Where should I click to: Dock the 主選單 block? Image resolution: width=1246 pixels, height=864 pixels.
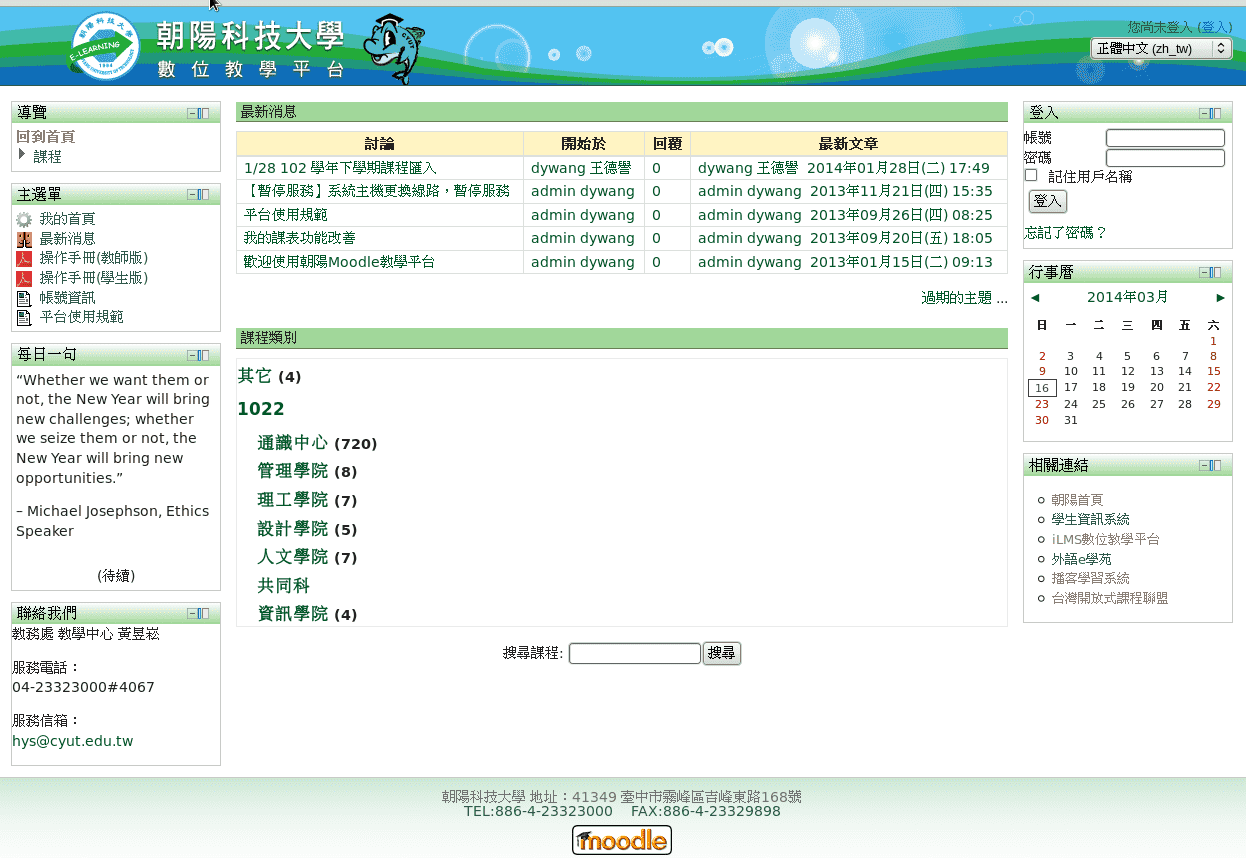[x=204, y=195]
